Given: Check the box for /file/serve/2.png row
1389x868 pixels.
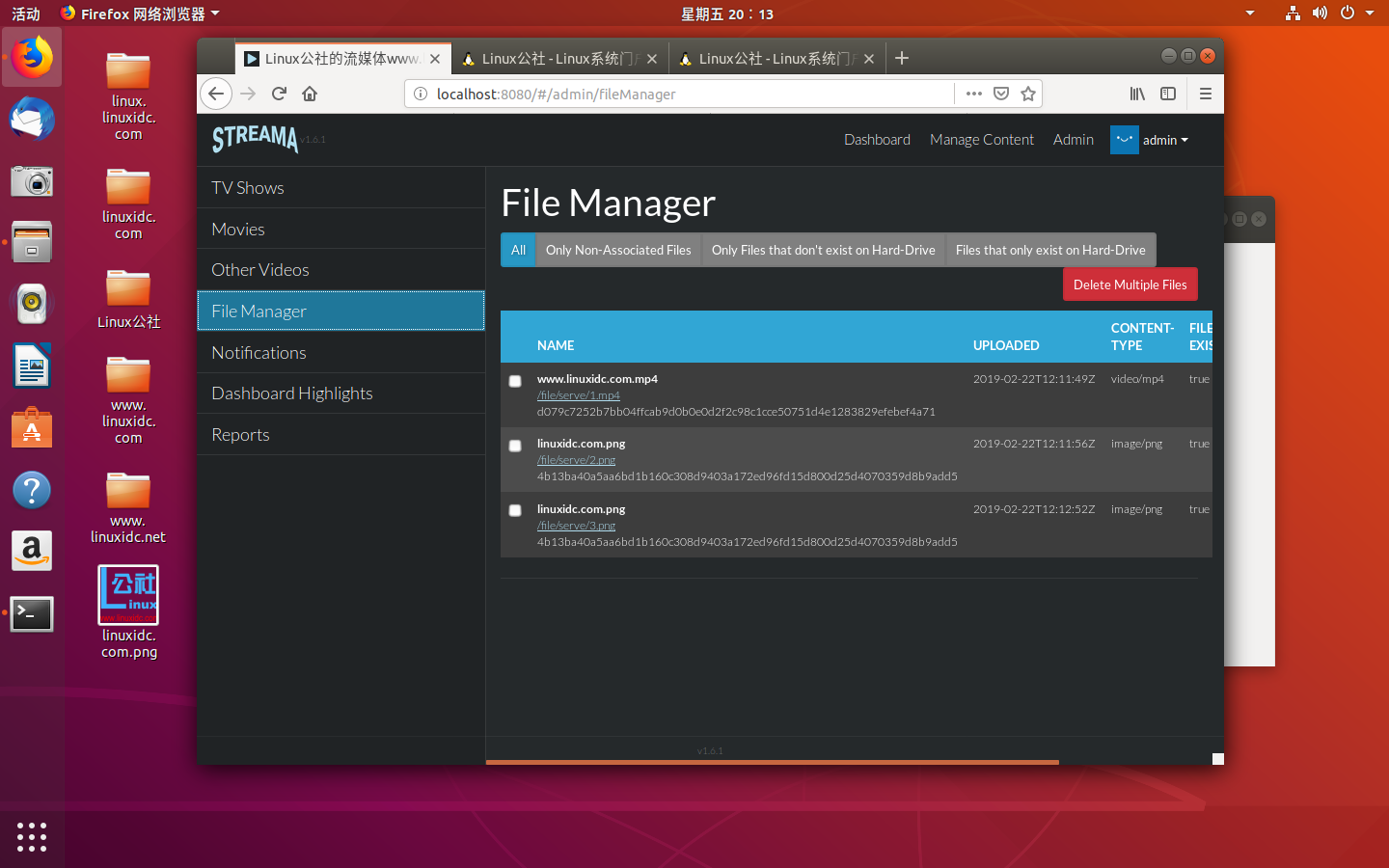Looking at the screenshot, I should point(515,446).
